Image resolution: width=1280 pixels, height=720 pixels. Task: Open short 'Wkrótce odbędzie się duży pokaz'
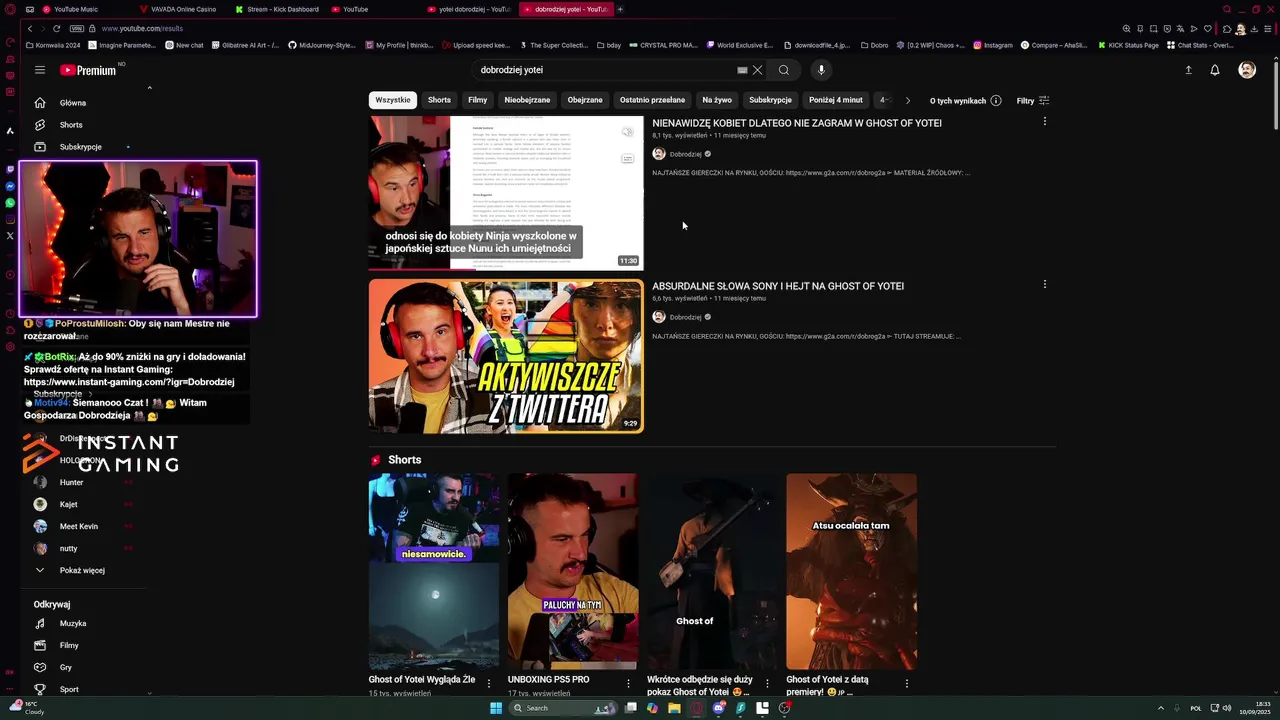click(x=712, y=572)
